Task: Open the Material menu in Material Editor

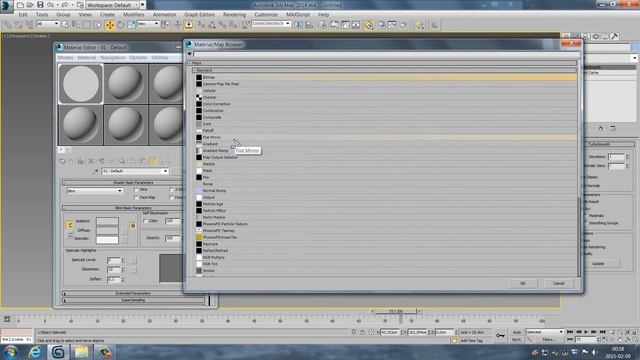Action: pyautogui.click(x=87, y=58)
